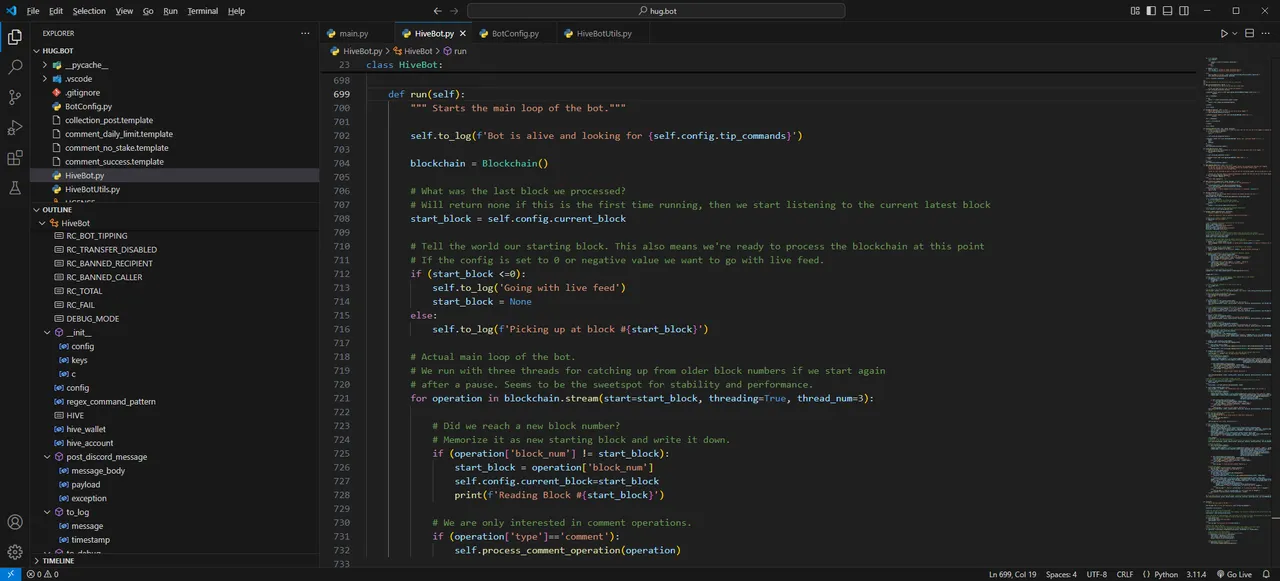Open the Terminal menu
Screen dimensions: 1280x581
[x=203, y=11]
